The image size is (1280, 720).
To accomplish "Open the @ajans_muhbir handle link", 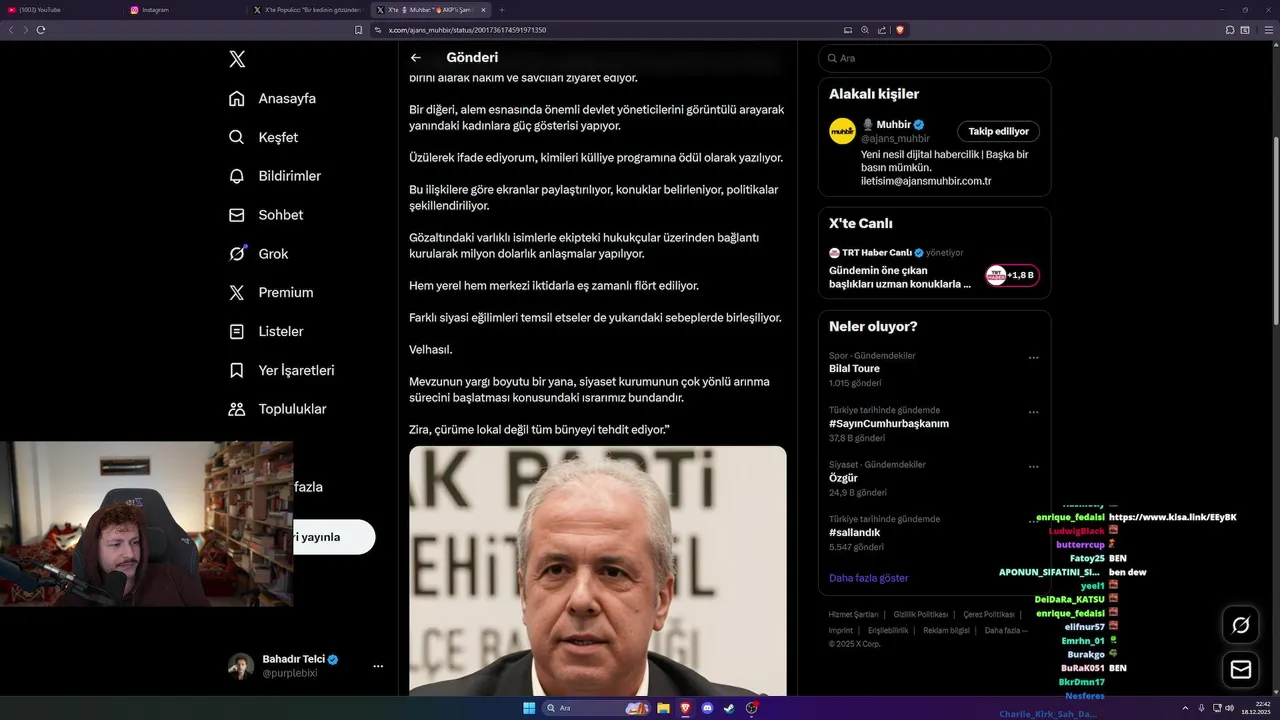I will click(895, 139).
